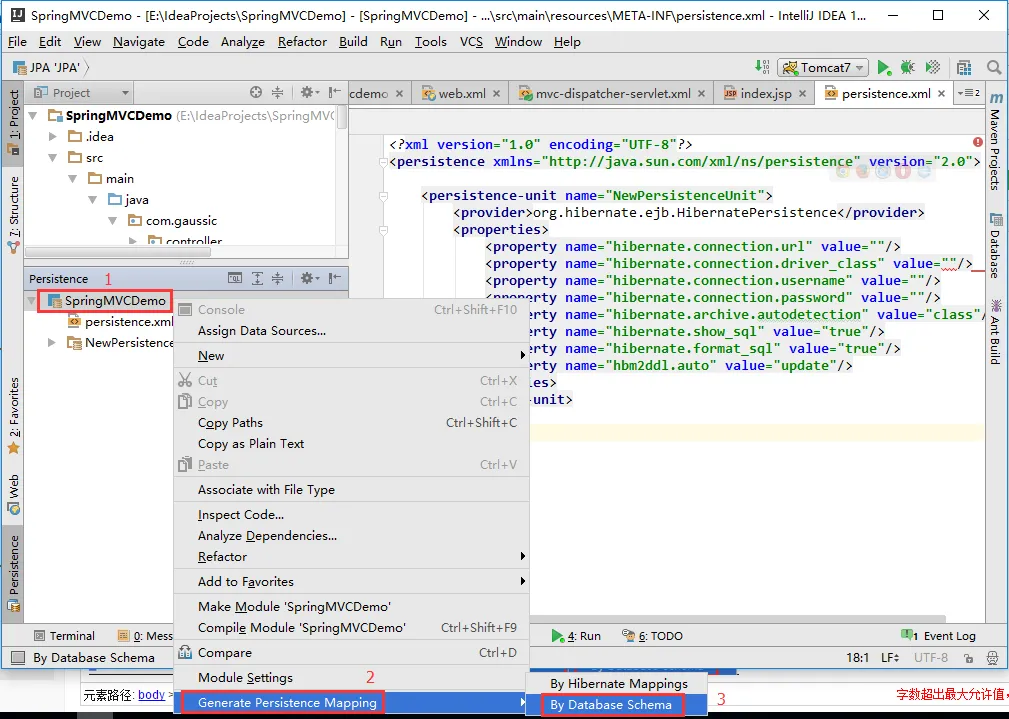Open the Event Log
Screen dimensions: 1009x719
point(939,636)
